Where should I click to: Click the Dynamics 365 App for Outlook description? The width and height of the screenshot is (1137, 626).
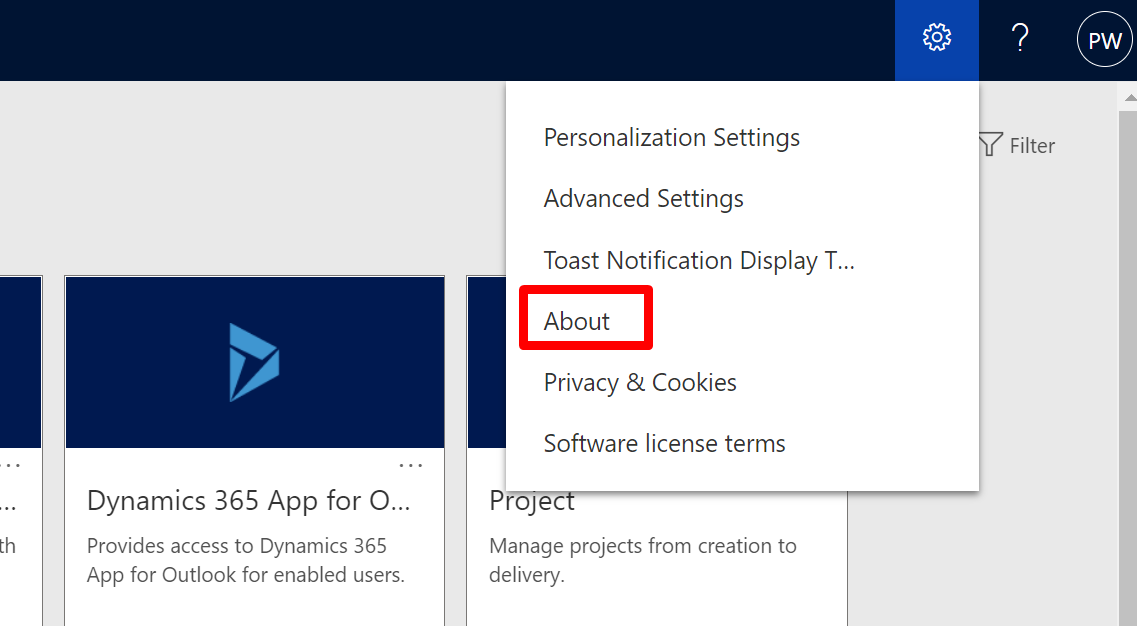click(245, 560)
